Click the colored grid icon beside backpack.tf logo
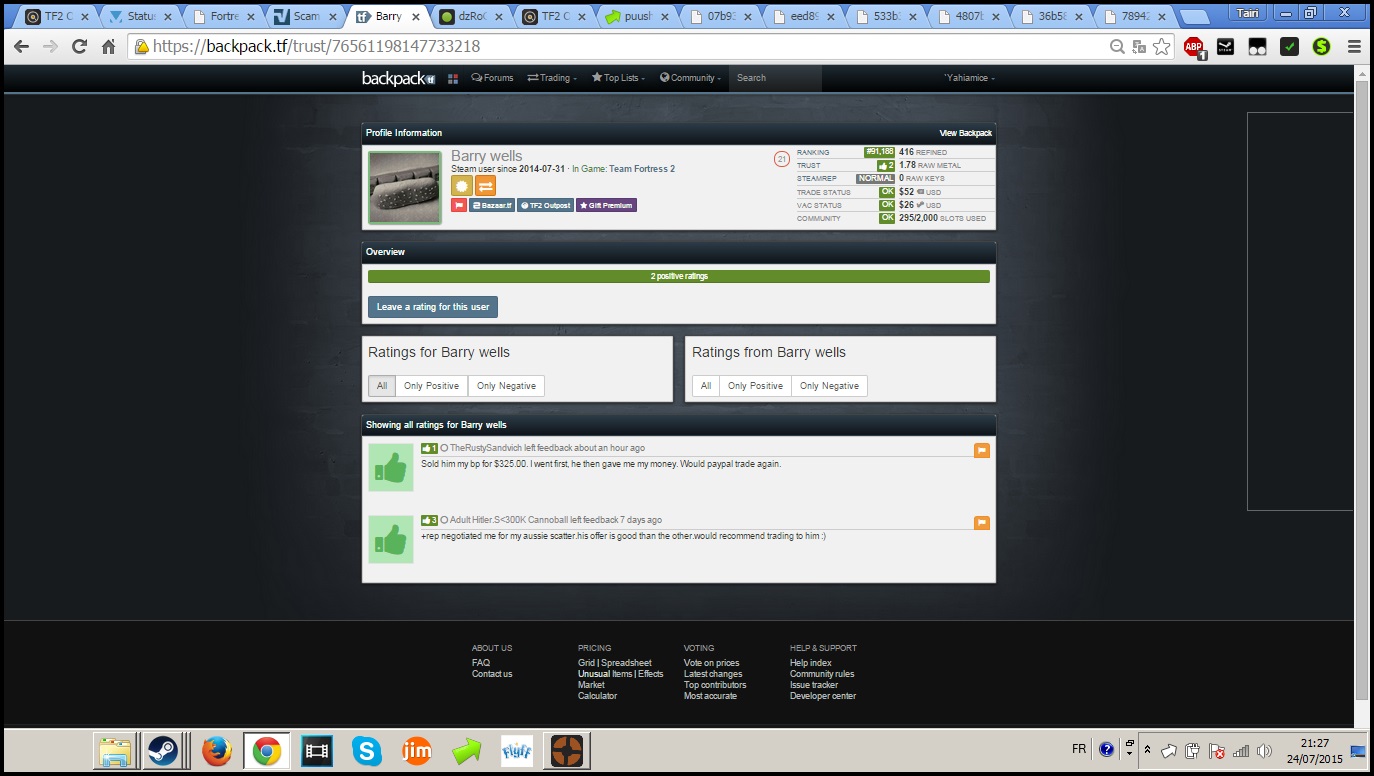The height and width of the screenshot is (776, 1374). [453, 78]
